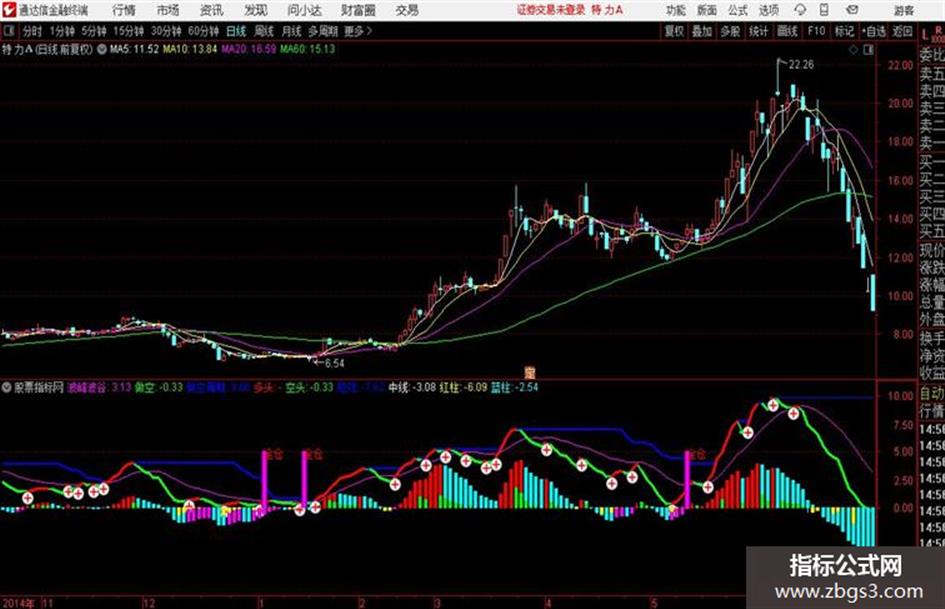Select the 周线 weekly chart tab

[x=264, y=31]
